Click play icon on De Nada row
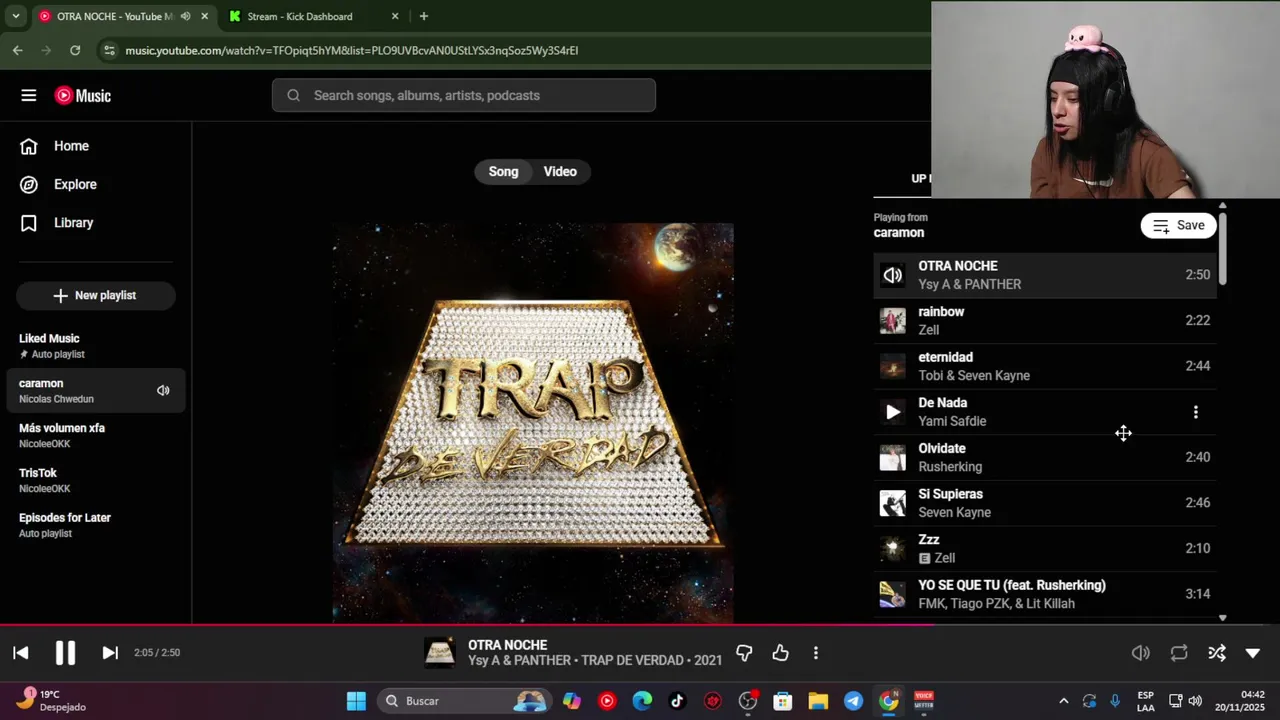The height and width of the screenshot is (720, 1280). (893, 412)
